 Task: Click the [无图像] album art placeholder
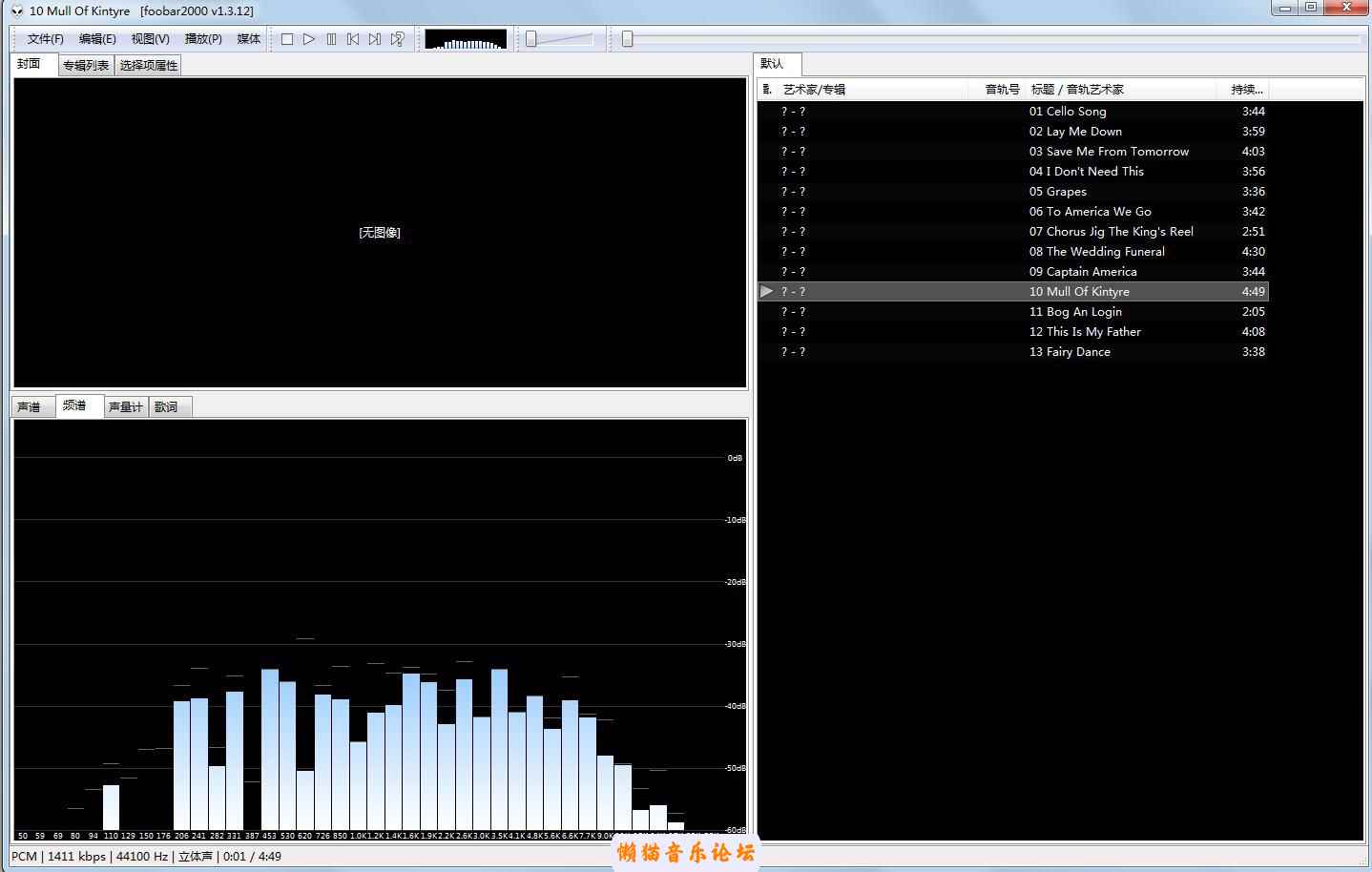point(380,233)
